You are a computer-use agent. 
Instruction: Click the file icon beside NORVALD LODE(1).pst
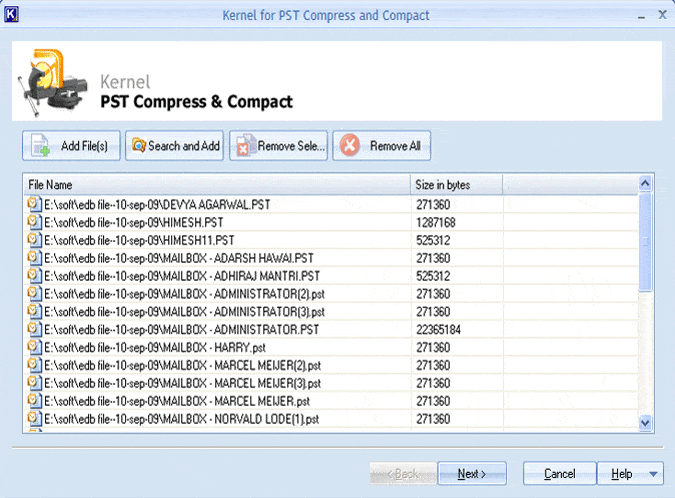point(34,418)
